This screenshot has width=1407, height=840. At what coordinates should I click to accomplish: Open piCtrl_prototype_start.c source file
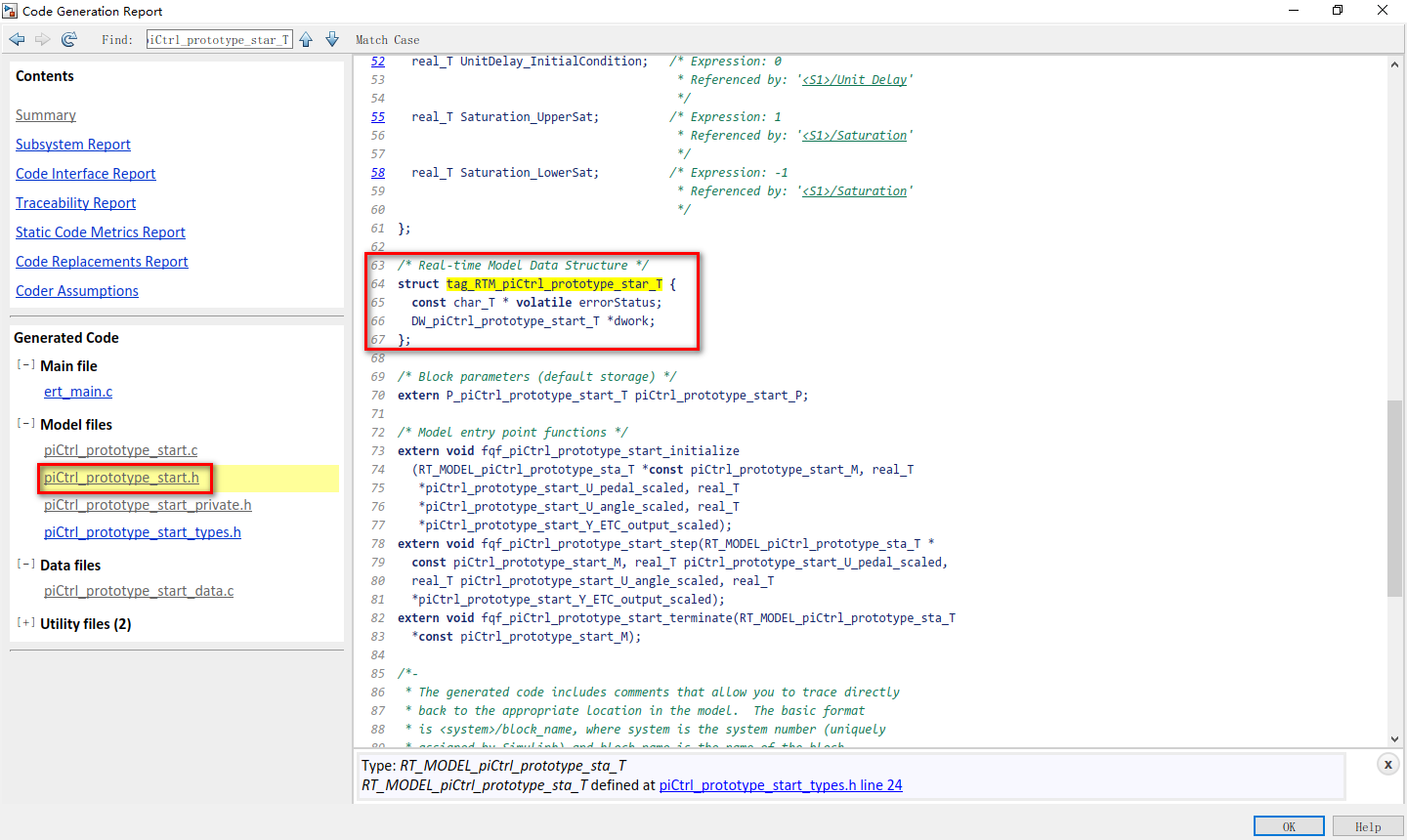point(121,450)
